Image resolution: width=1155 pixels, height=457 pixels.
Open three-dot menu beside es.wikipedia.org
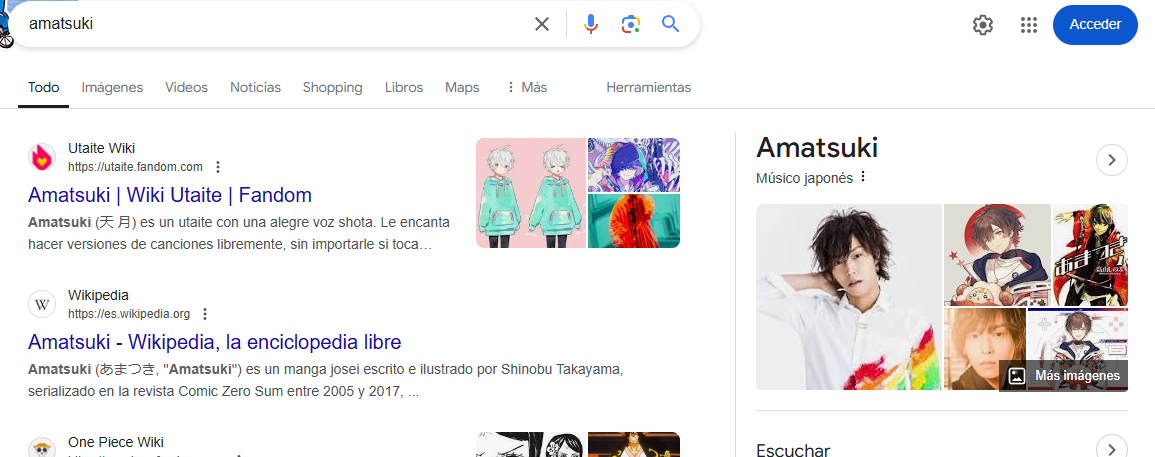(x=205, y=314)
